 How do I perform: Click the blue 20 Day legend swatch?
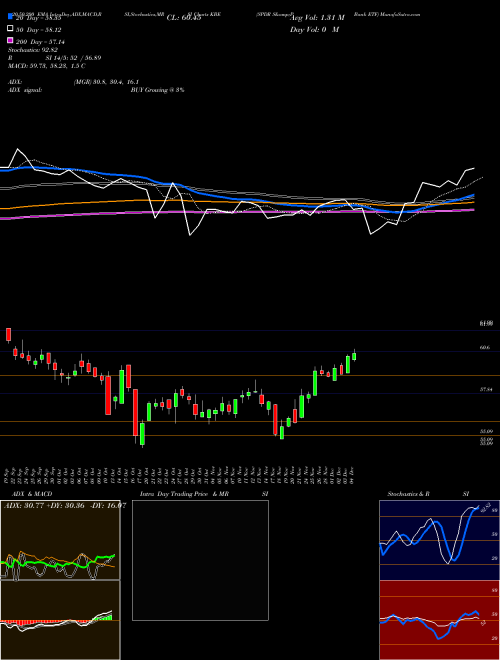[x=10, y=17]
